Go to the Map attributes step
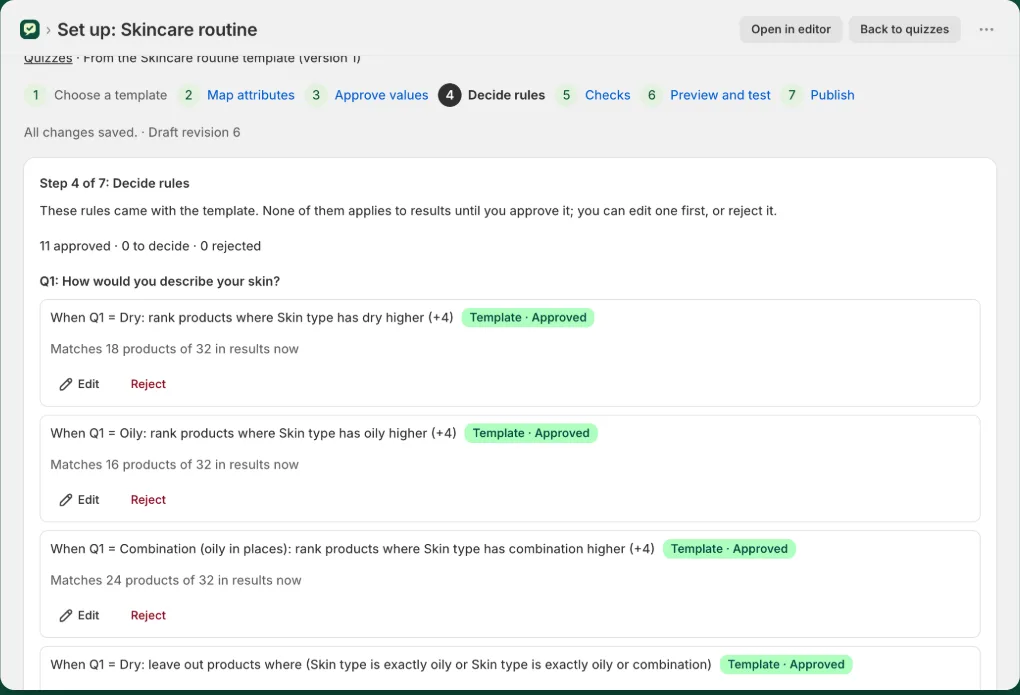Viewport: 1020px width, 695px height. (x=250, y=95)
